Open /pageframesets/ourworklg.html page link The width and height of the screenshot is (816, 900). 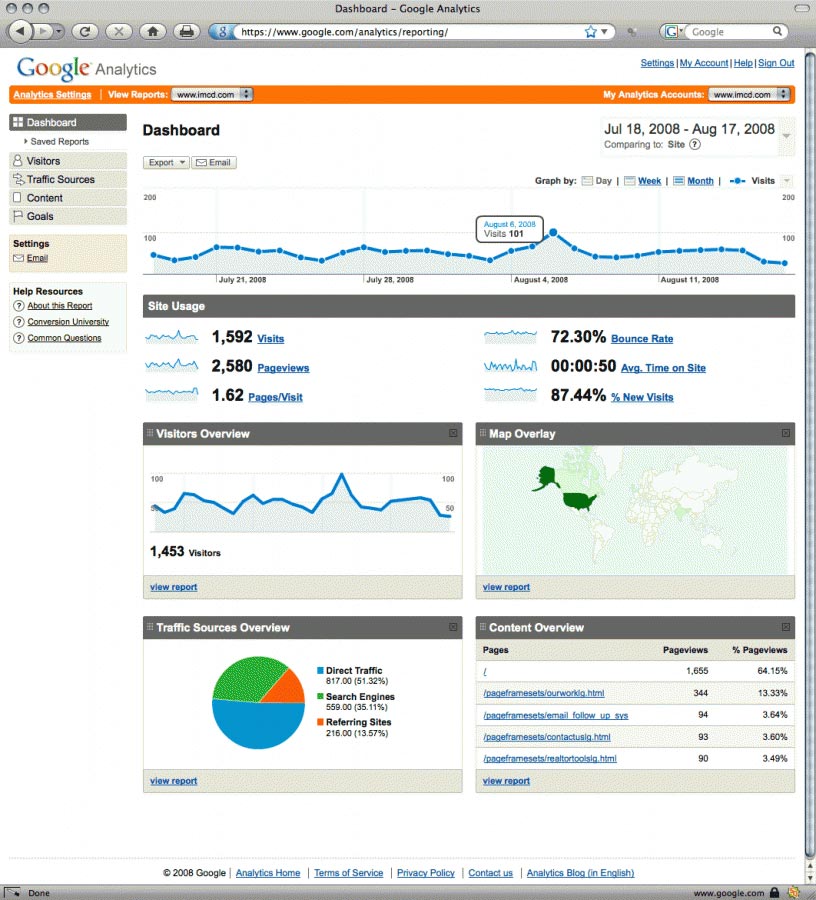pos(543,693)
